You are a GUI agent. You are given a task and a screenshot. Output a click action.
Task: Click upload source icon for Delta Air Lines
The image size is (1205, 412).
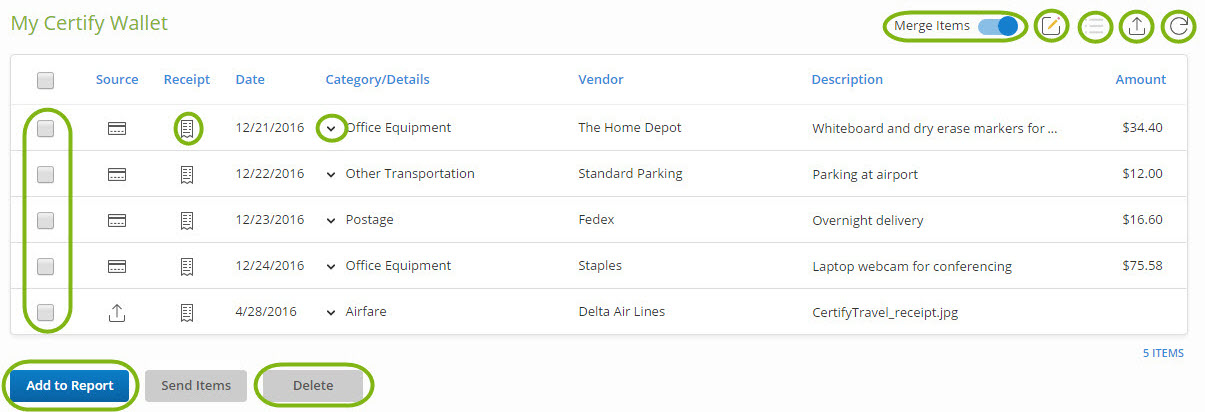117,313
